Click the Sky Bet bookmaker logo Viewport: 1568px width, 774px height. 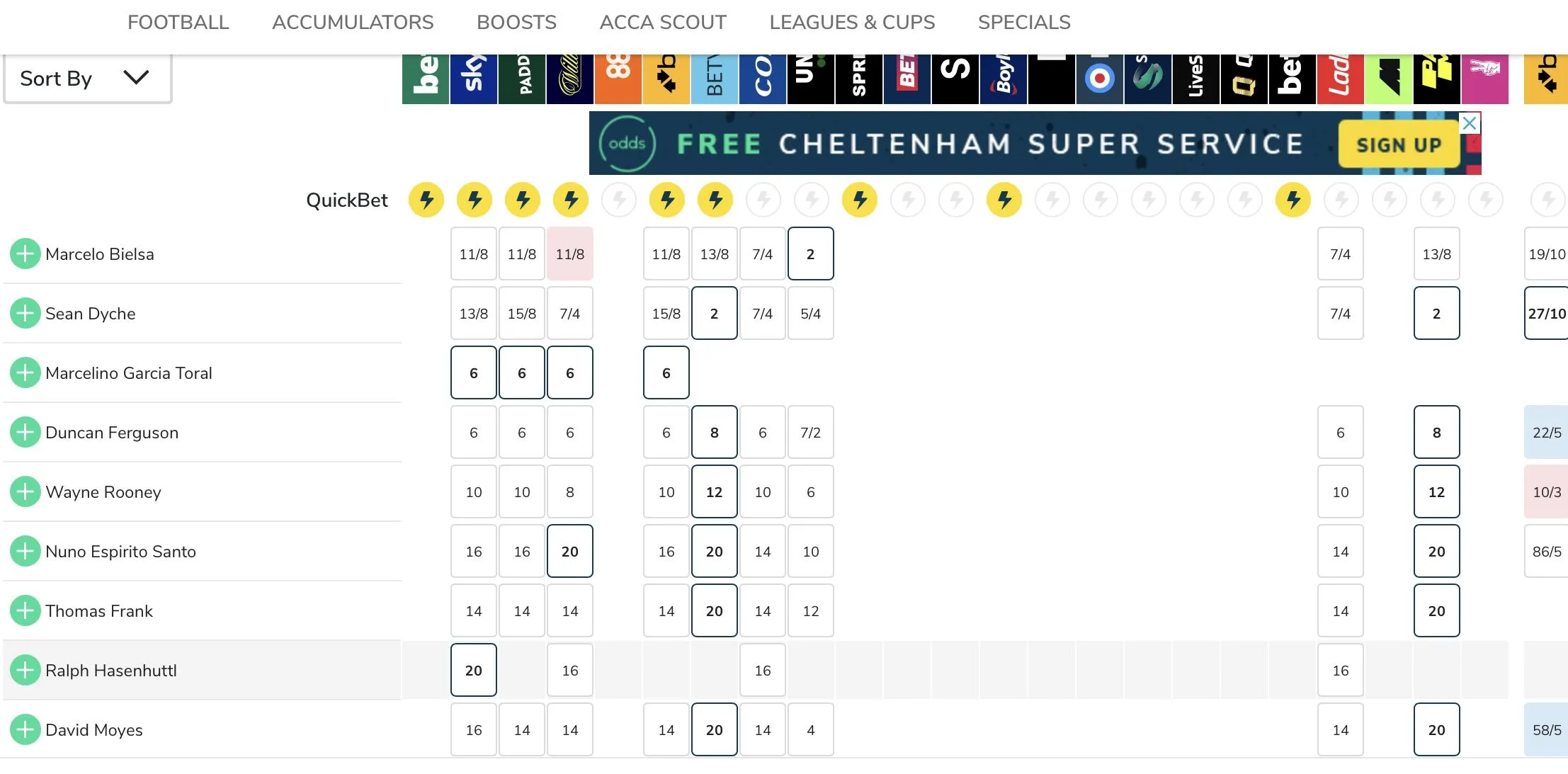pyautogui.click(x=474, y=79)
